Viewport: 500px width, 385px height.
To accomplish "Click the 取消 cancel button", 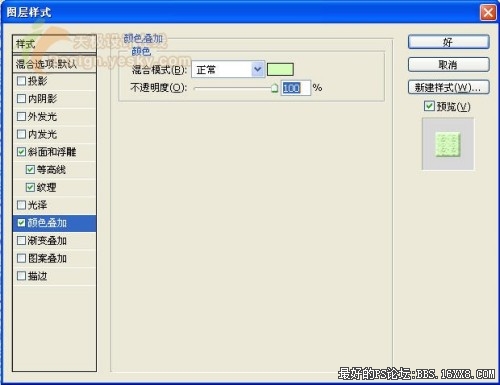I will (x=449, y=65).
